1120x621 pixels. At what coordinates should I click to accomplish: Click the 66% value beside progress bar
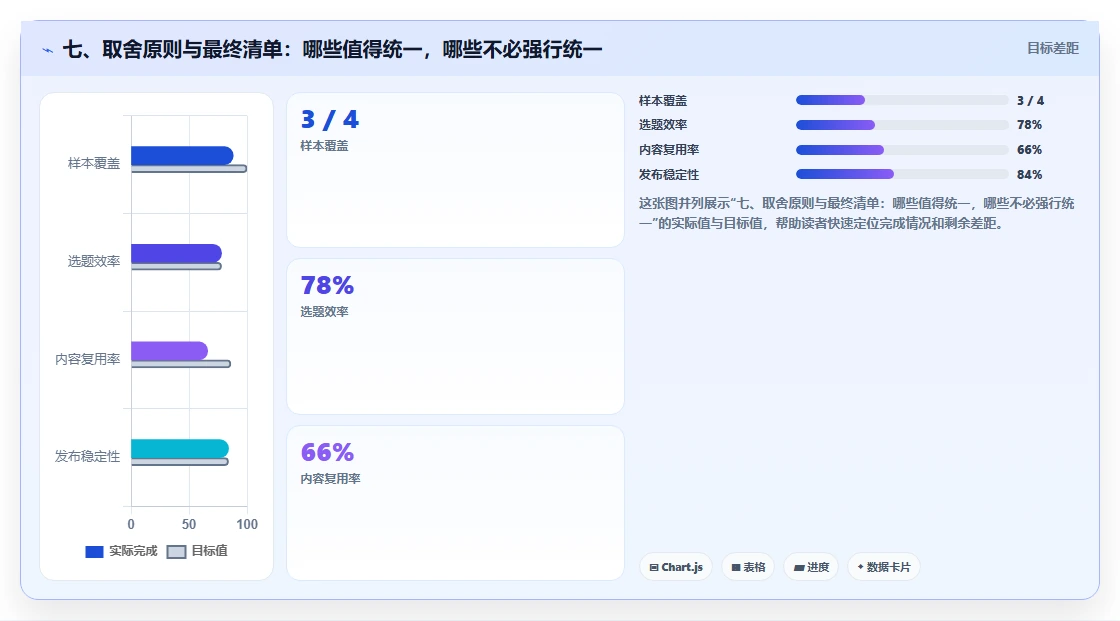(x=1029, y=149)
